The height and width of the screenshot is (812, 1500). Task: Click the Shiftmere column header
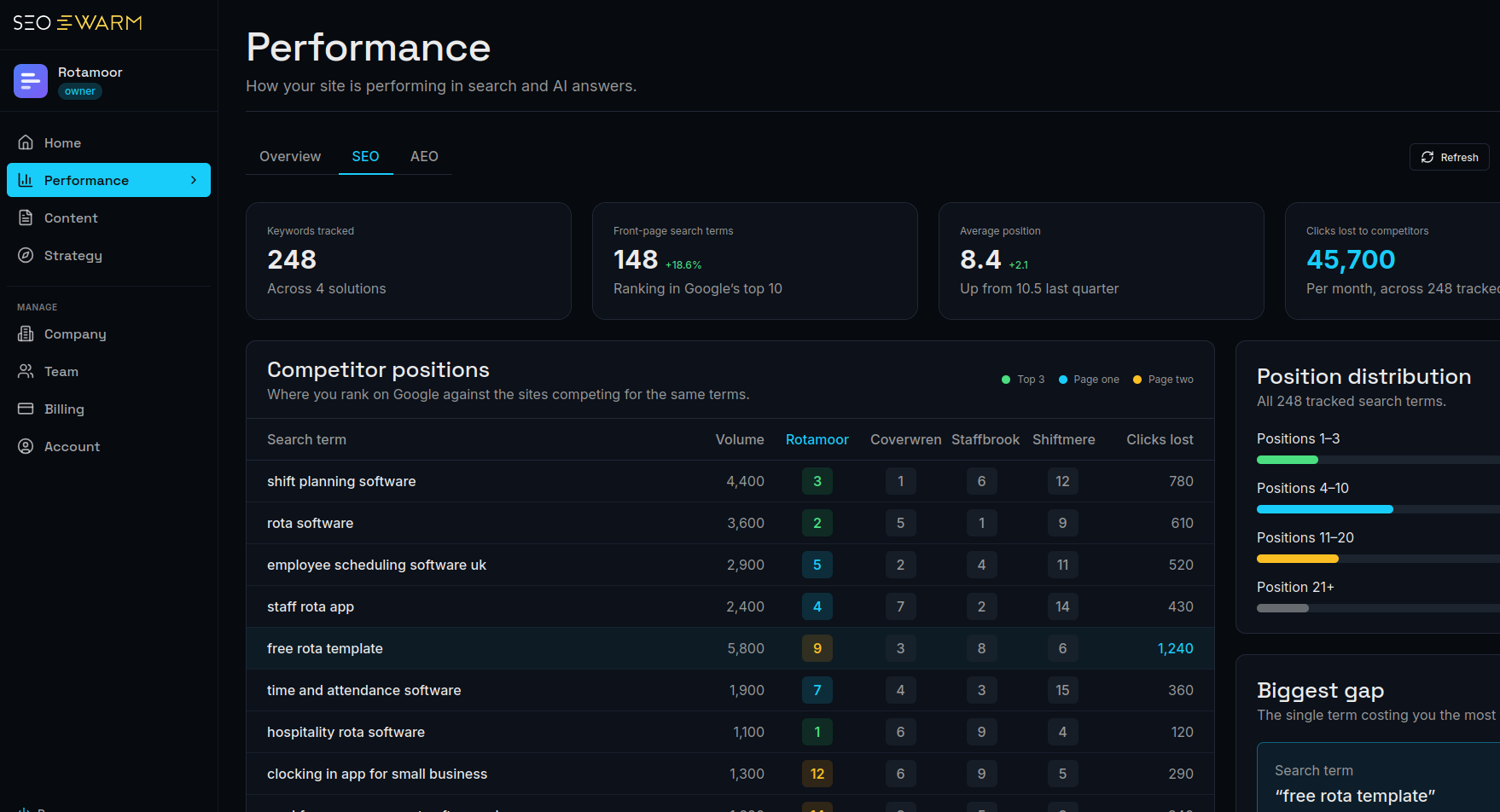(1064, 439)
